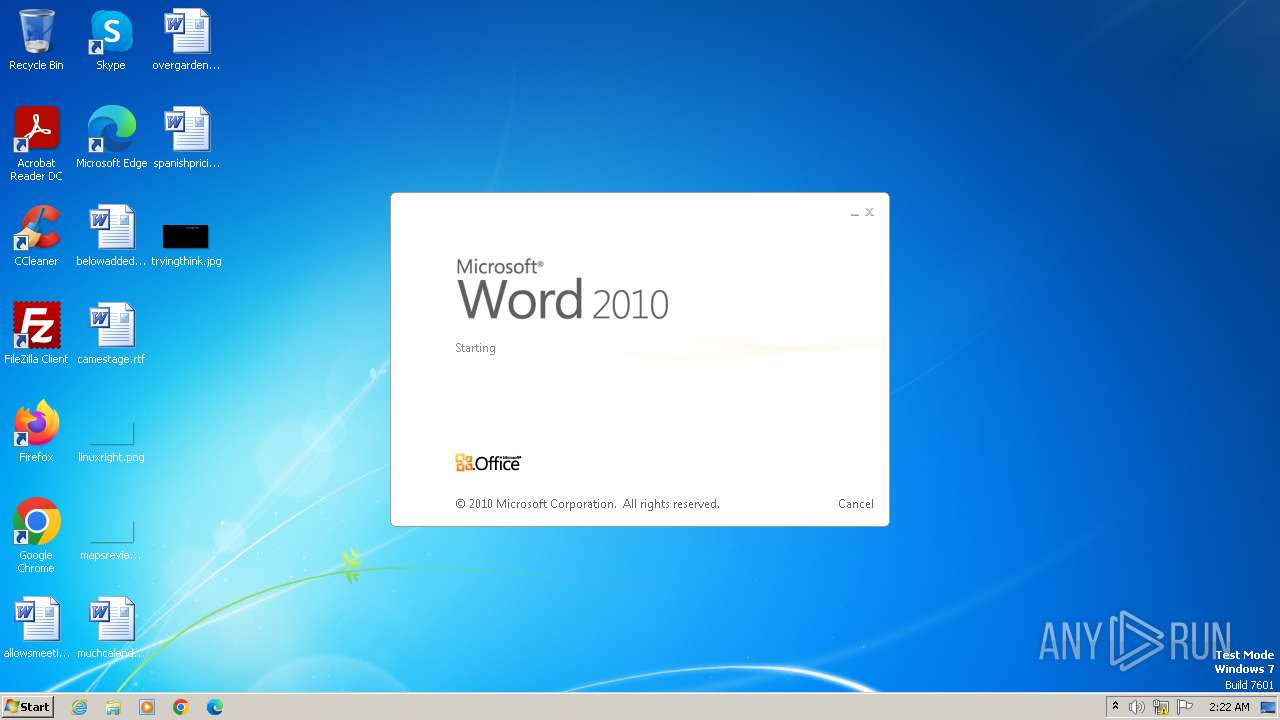Image resolution: width=1280 pixels, height=720 pixels.
Task: Open the Recycle Bin icon
Action: point(36,40)
